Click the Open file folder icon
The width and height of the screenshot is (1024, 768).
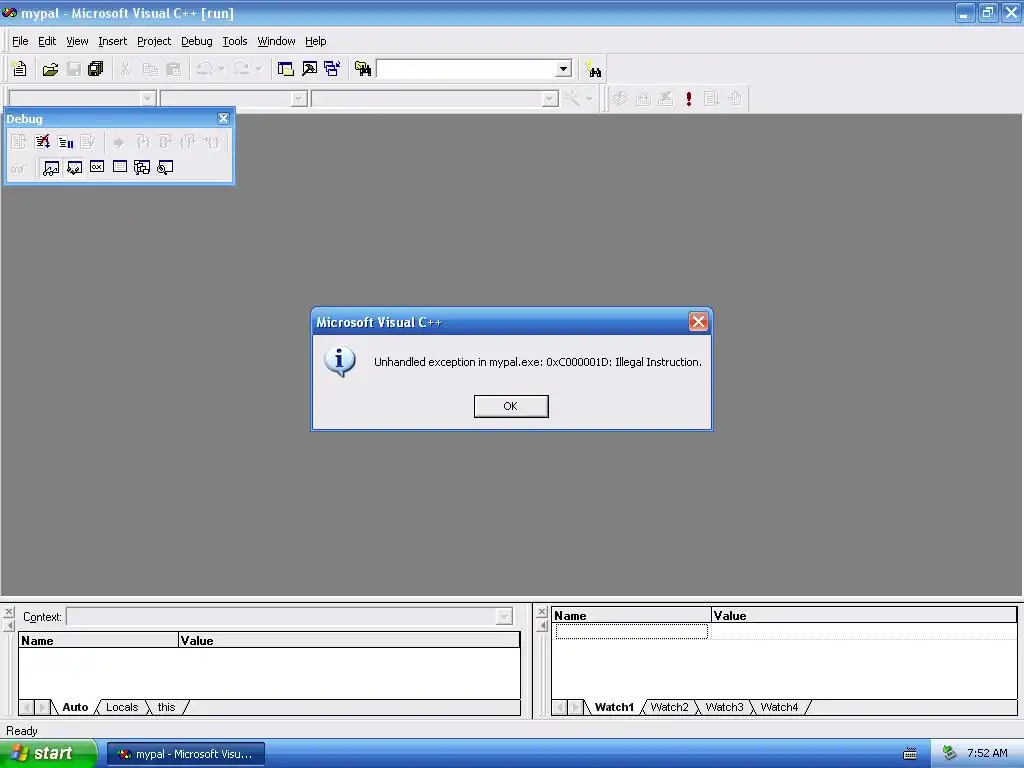point(50,69)
